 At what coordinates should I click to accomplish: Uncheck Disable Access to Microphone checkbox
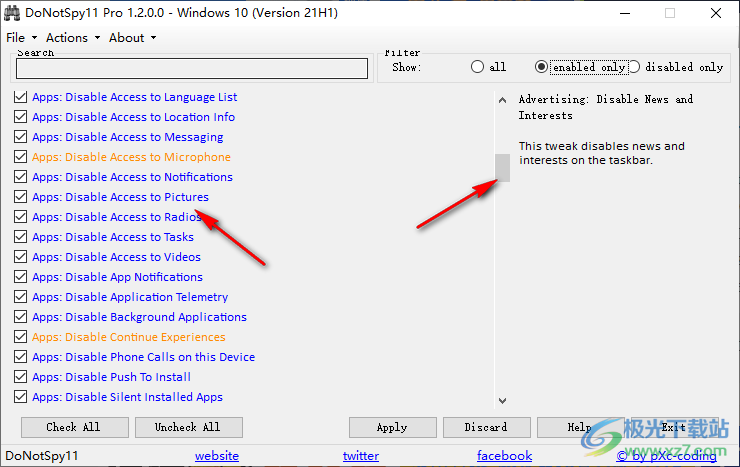point(20,157)
